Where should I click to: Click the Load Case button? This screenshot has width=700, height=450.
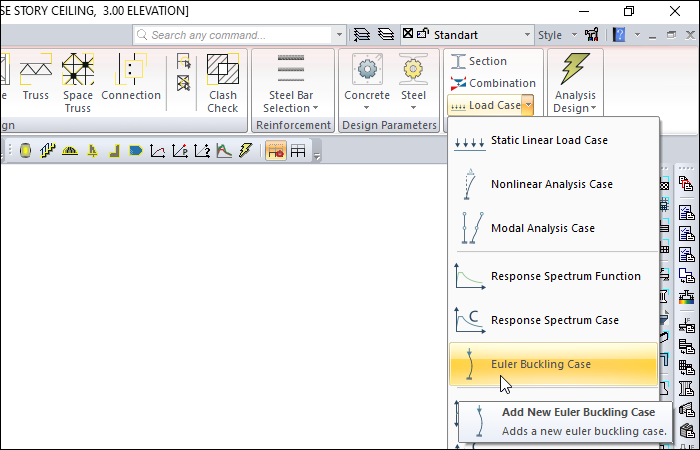coord(485,105)
